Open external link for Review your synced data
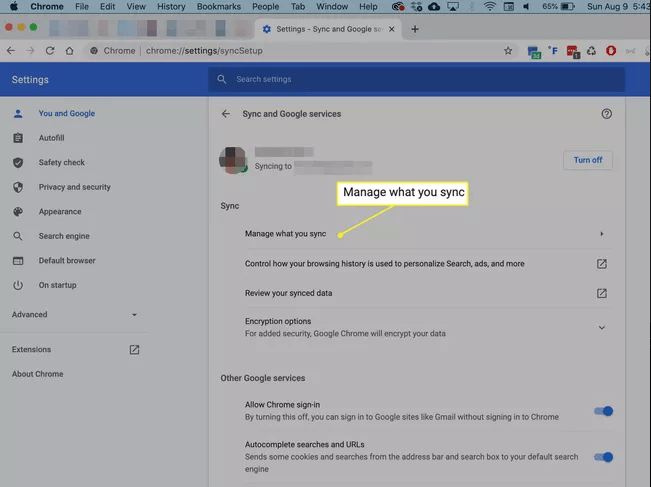 [x=602, y=293]
